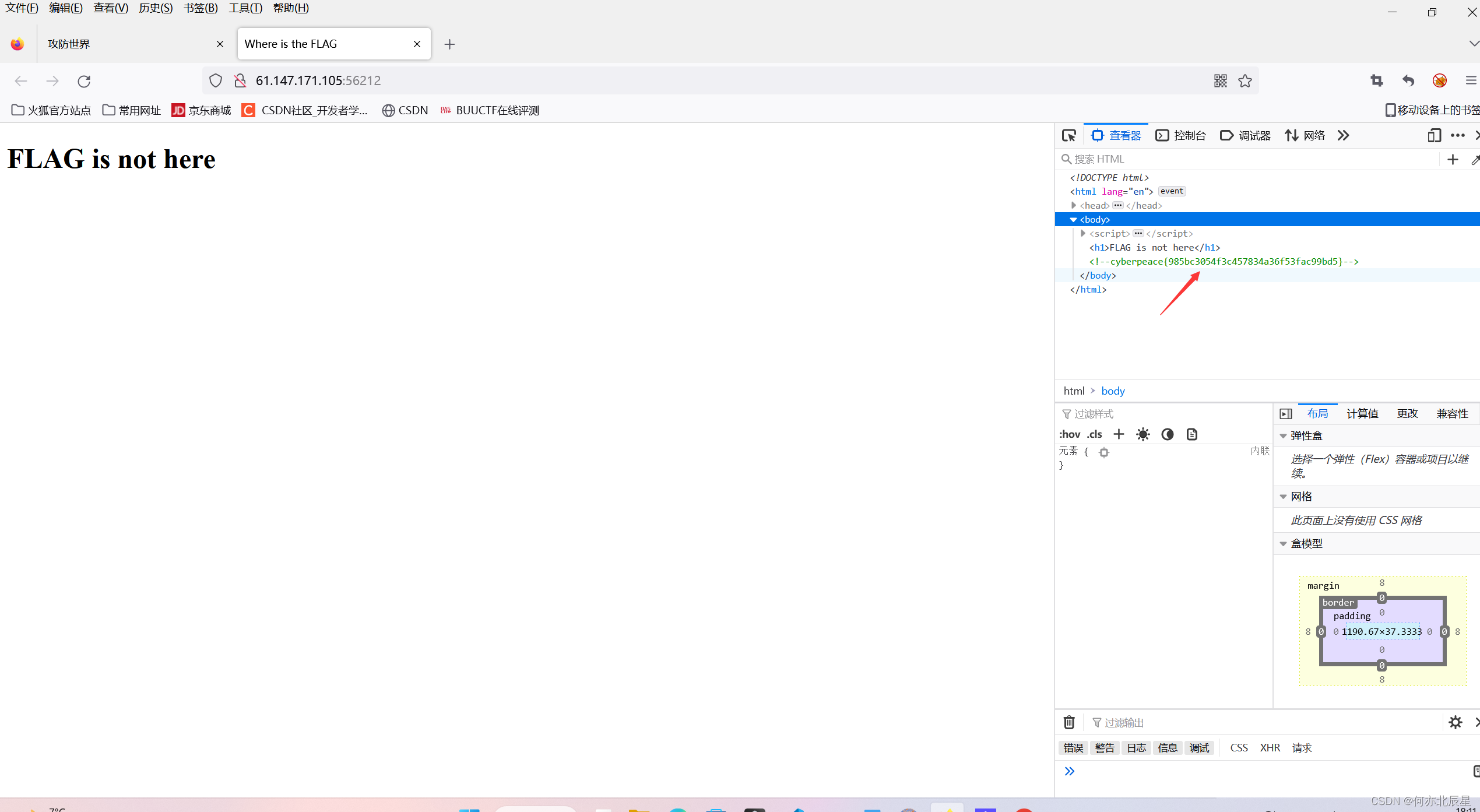Viewport: 1480px width, 812px height.
Task: Click the element picker icon in devtools
Action: (x=1069, y=135)
